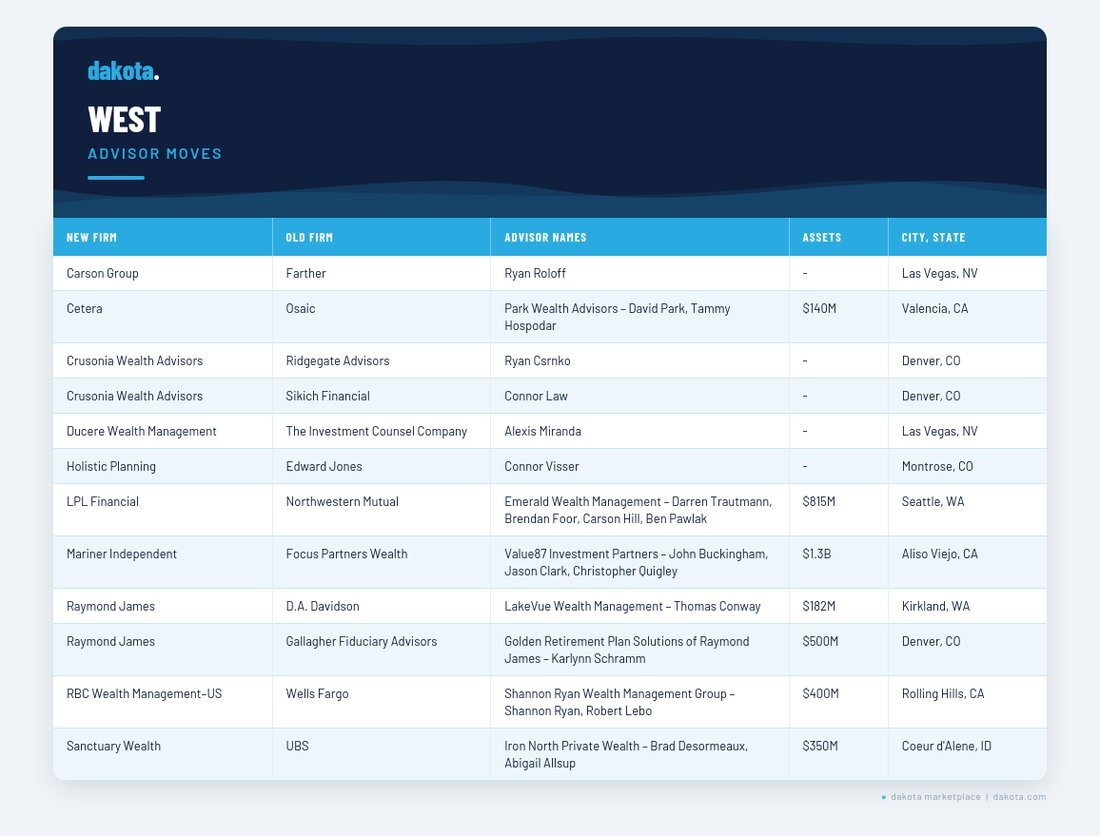Click the $182M assets value
Screen dimensions: 1100x836
click(819, 607)
